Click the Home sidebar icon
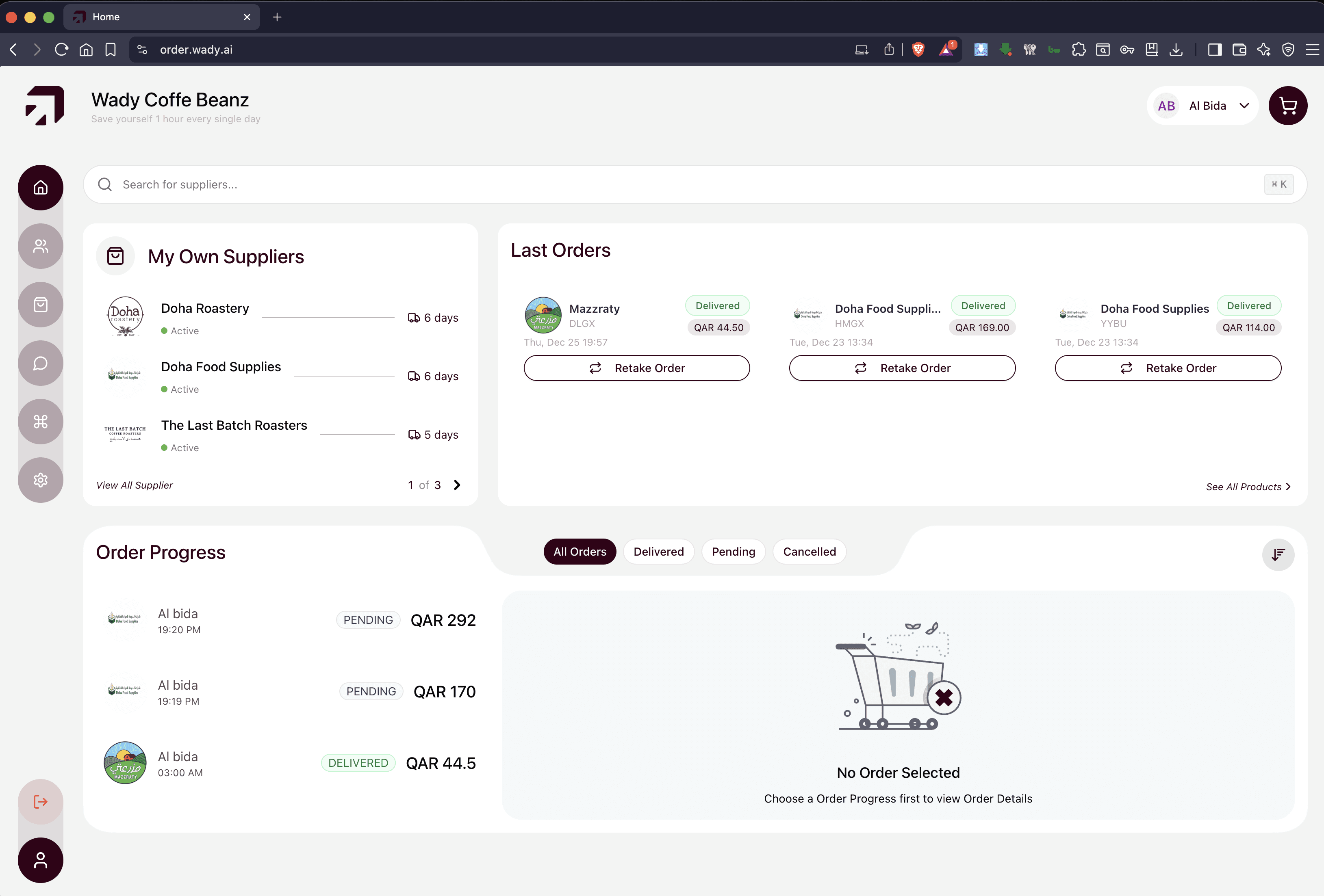 (x=41, y=188)
